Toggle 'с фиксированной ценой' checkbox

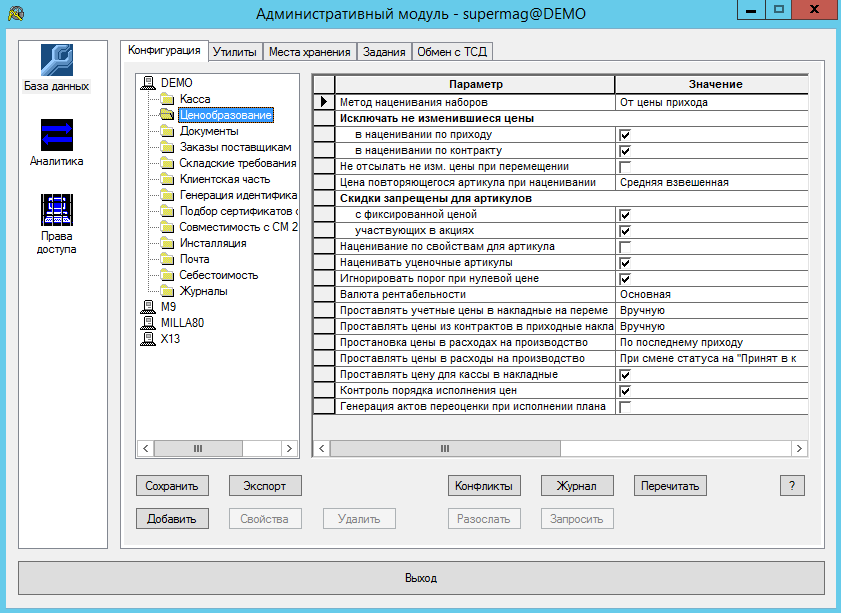point(624,215)
